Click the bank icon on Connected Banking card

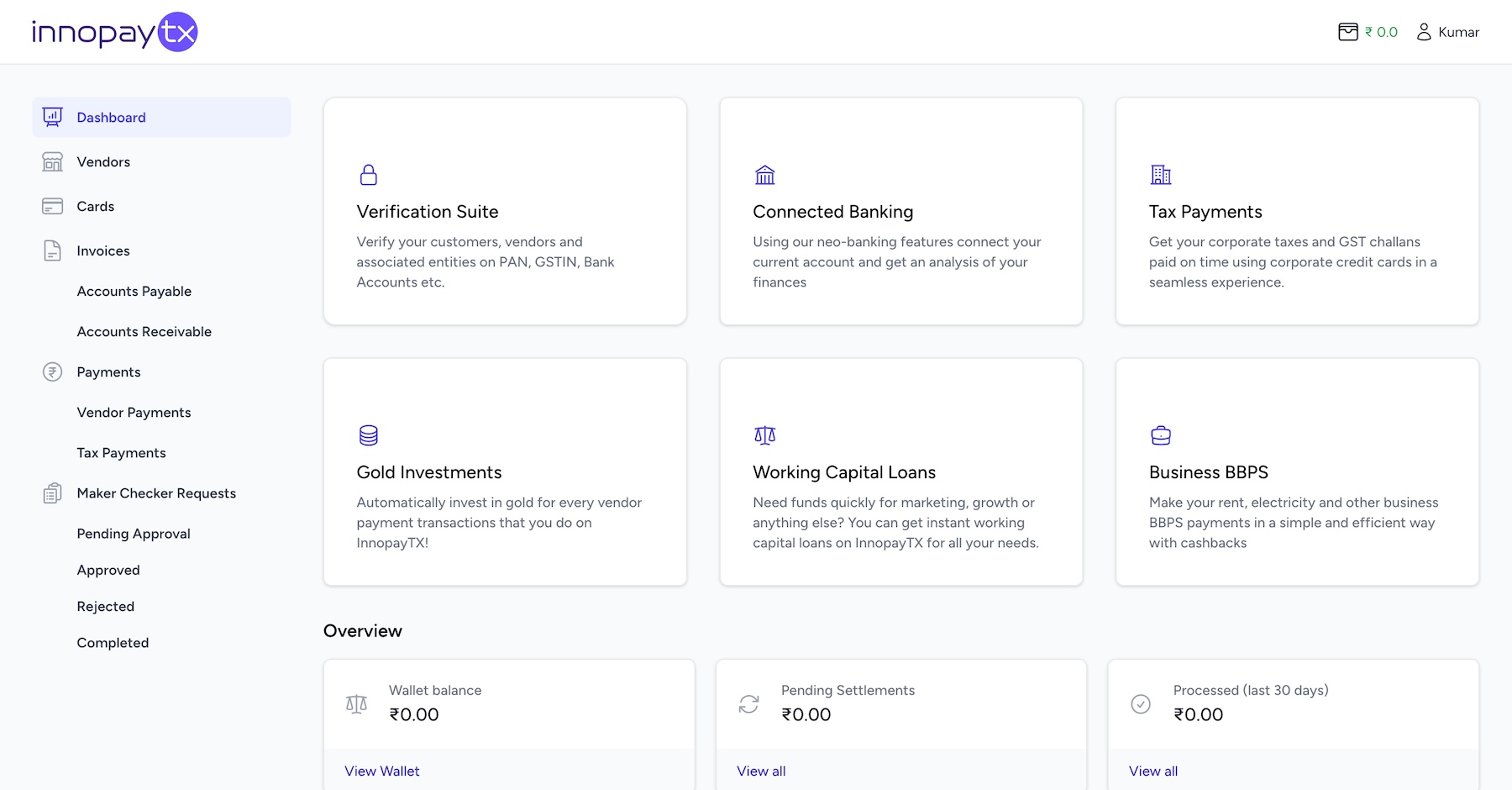point(765,175)
